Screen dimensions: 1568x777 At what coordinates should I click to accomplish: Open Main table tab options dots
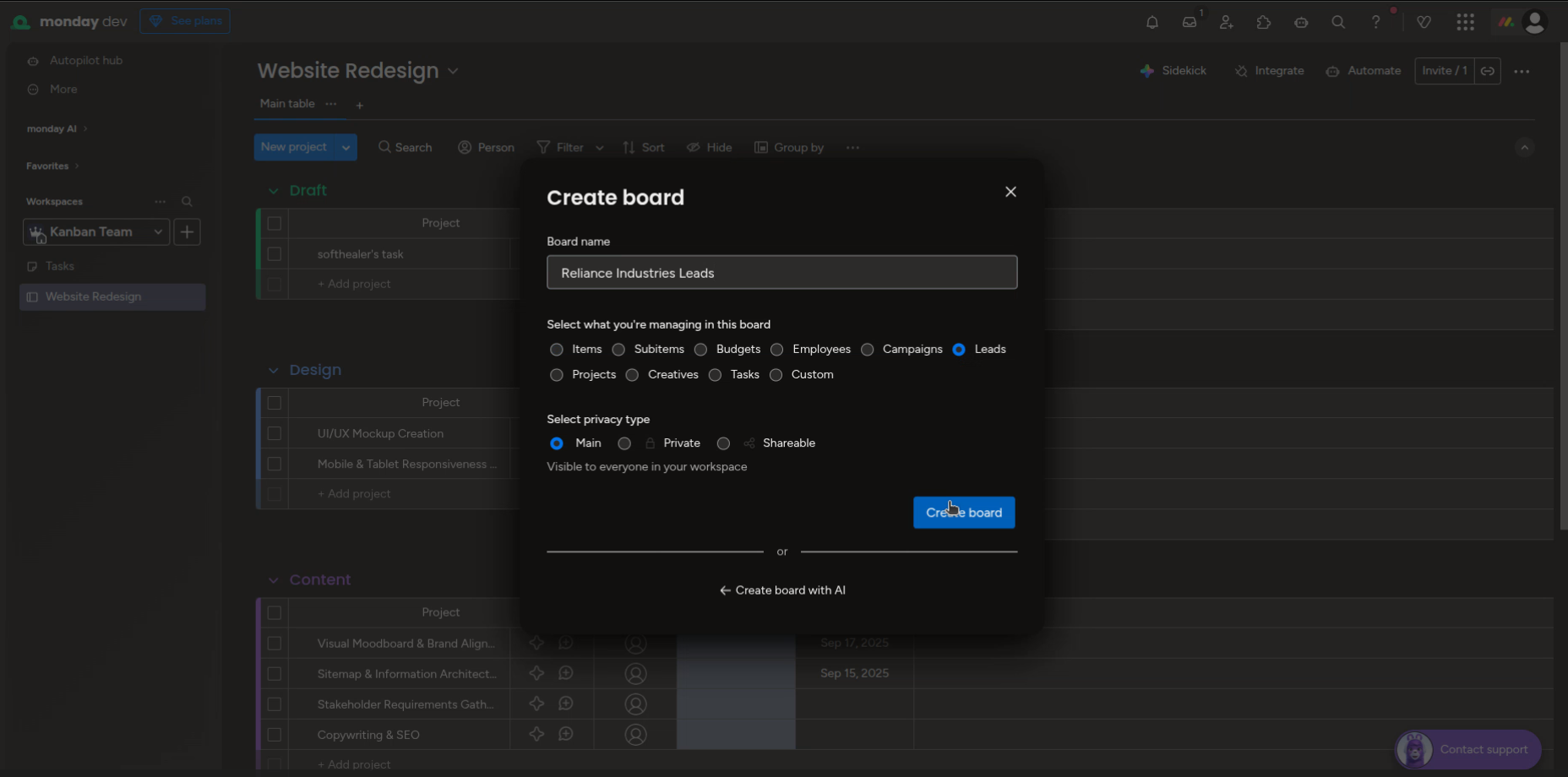331,104
